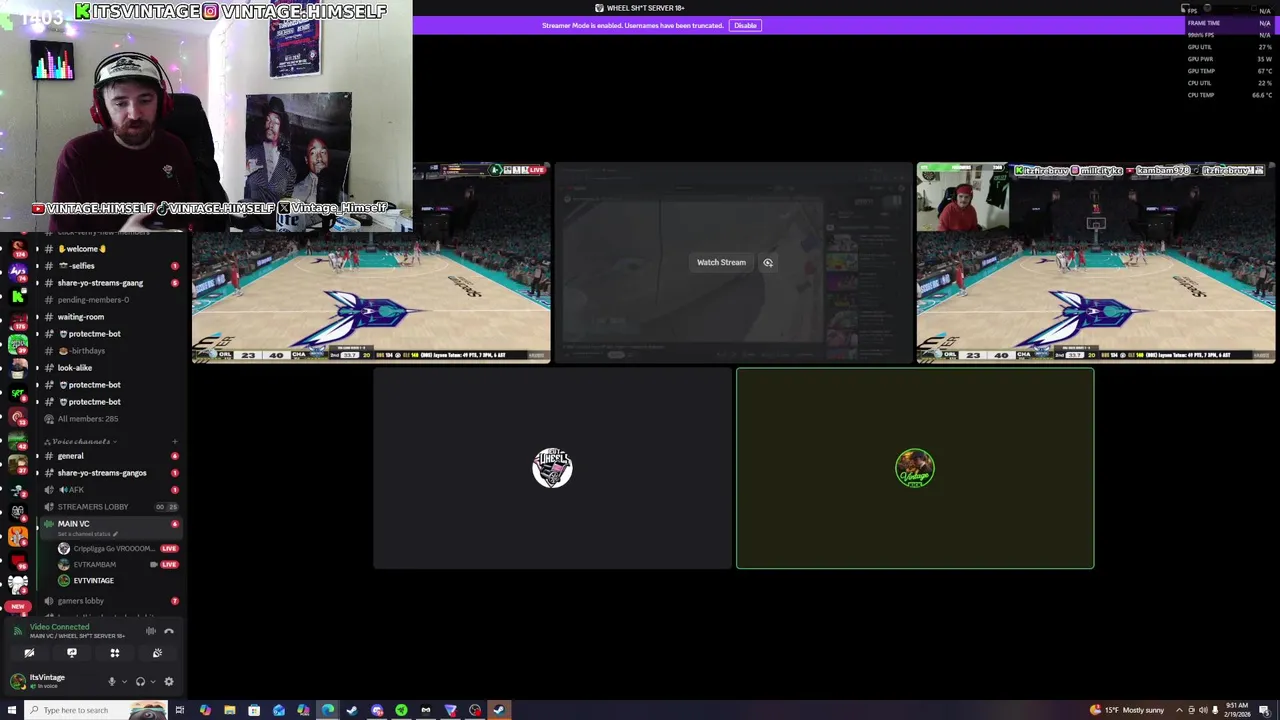Toggle the camera in the voice panel
The width and height of the screenshot is (1280, 720).
coord(29,653)
